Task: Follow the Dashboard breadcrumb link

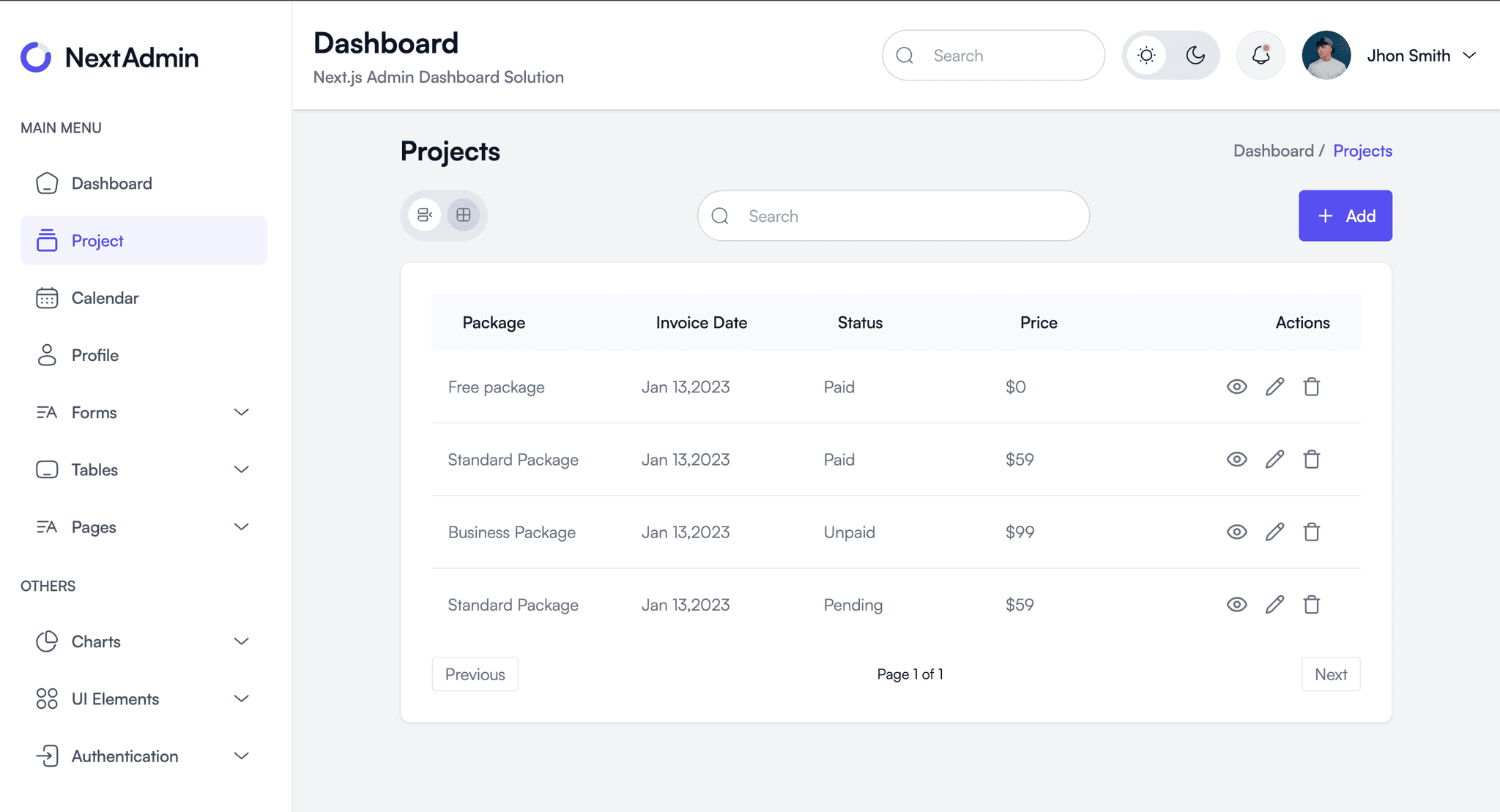Action: [1273, 151]
